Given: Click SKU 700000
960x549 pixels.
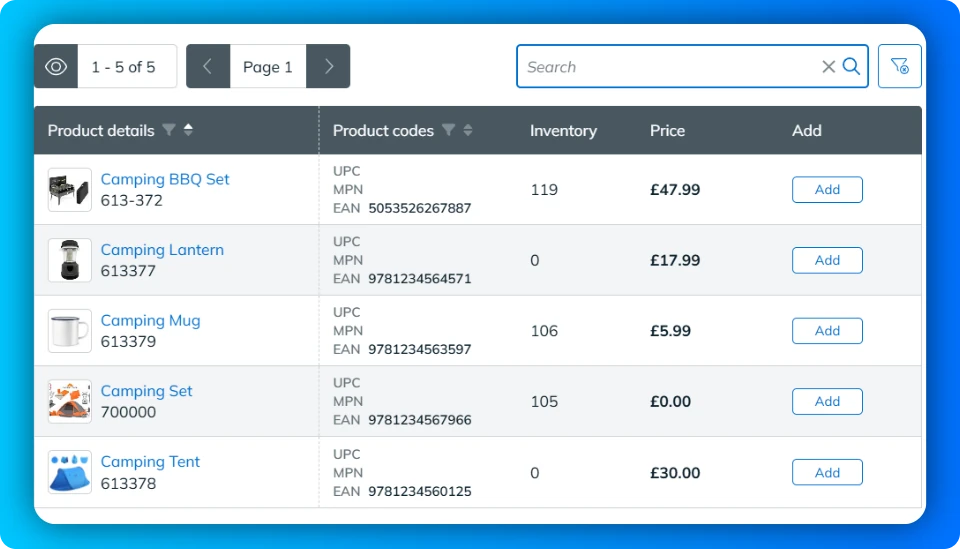Looking at the screenshot, I should point(128,412).
